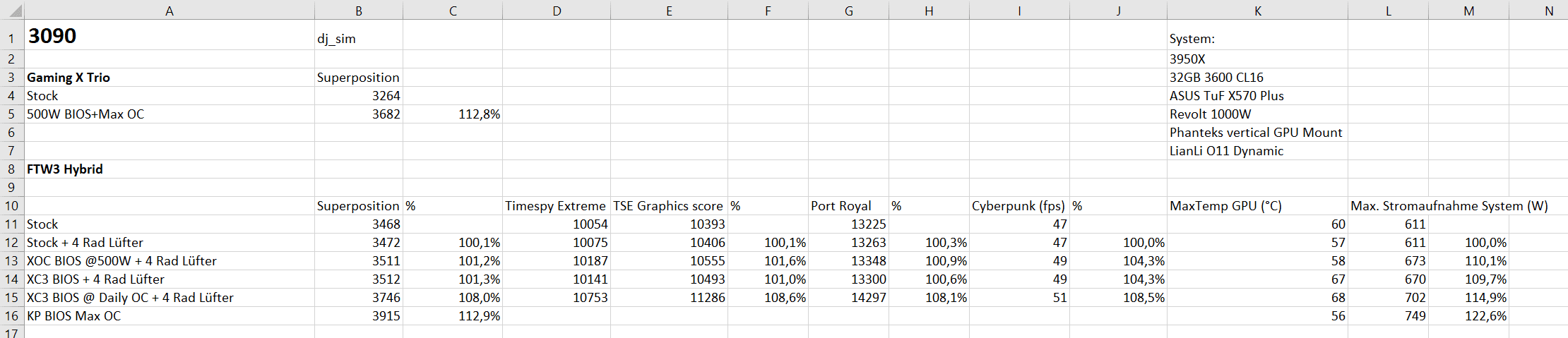The height and width of the screenshot is (338, 1568).
Task: Click the 'Port Royal' heading cell
Action: (848, 206)
